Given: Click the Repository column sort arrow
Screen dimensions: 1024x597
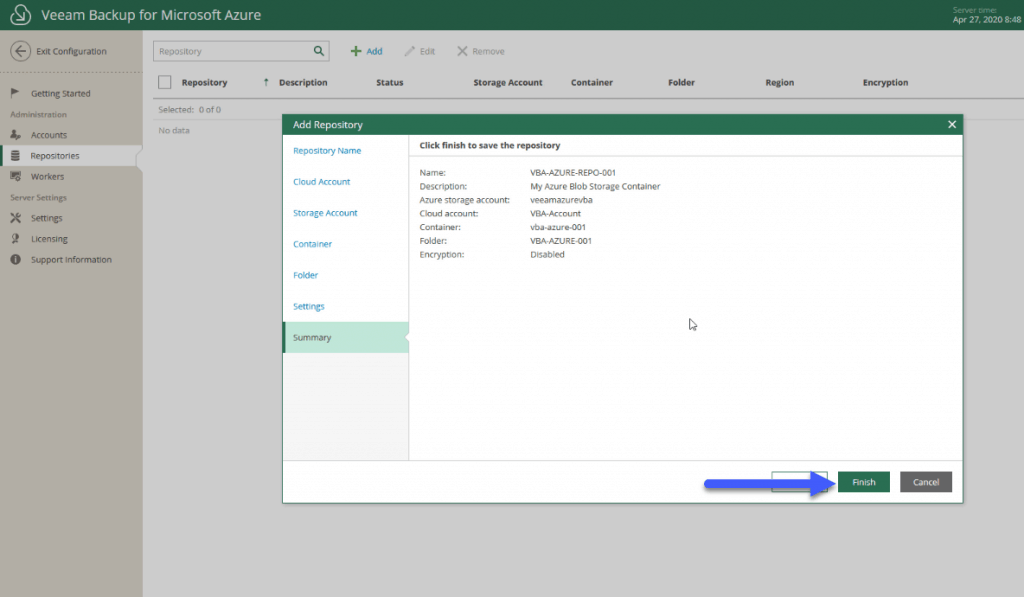Looking at the screenshot, I should 266,82.
